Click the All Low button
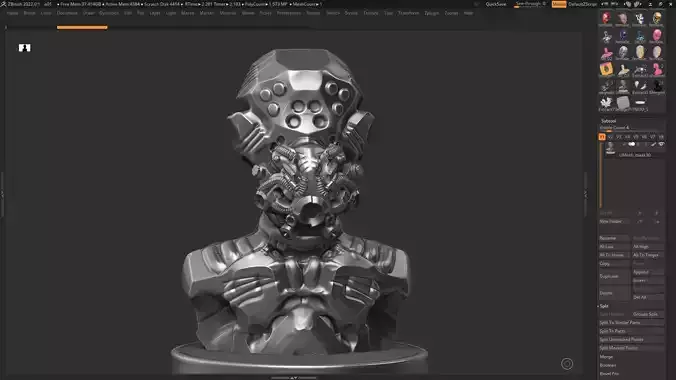 614,247
